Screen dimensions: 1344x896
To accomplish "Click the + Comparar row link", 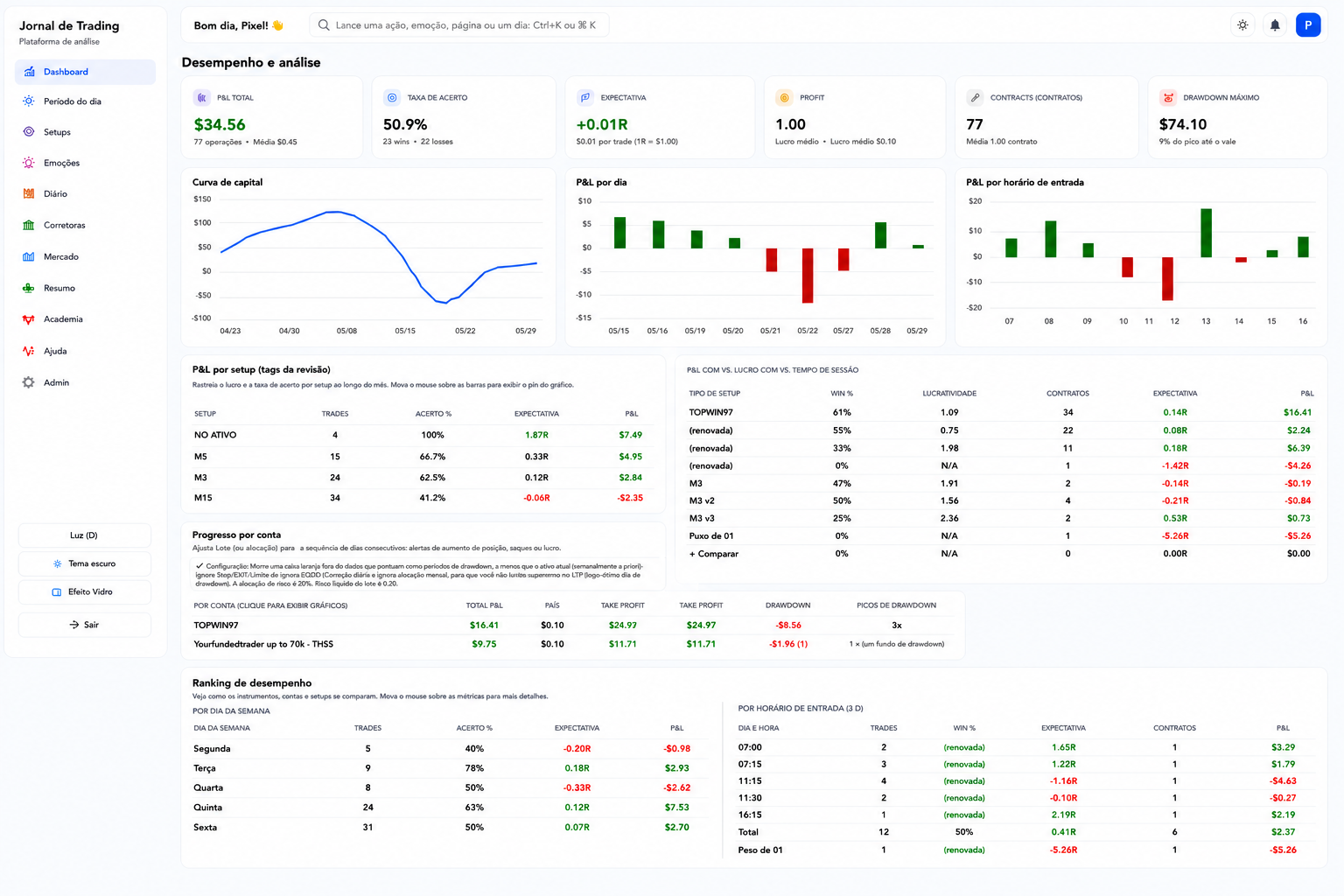I will (714, 554).
